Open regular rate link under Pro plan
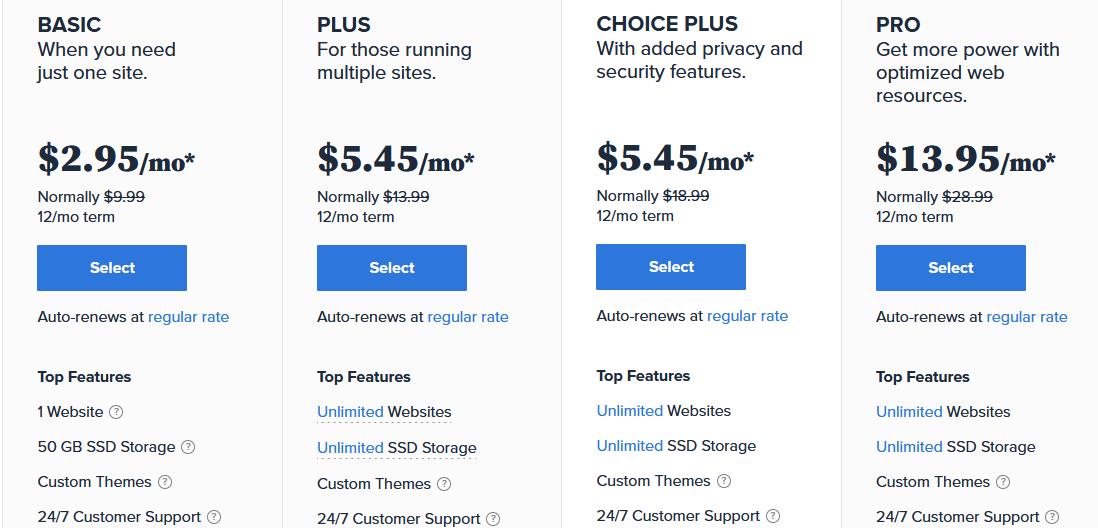 click(x=1027, y=317)
